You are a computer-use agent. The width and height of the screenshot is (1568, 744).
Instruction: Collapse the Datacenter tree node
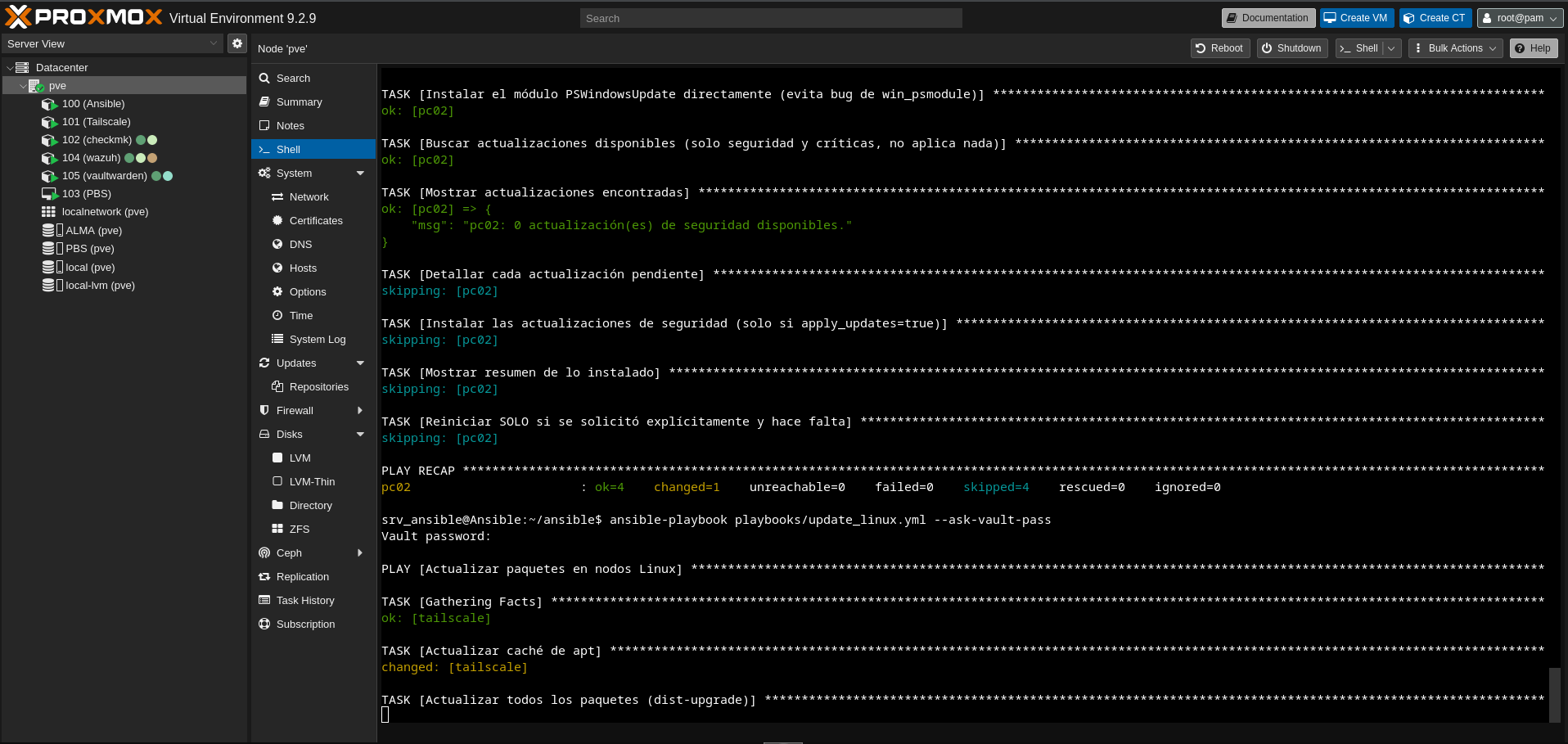10,68
